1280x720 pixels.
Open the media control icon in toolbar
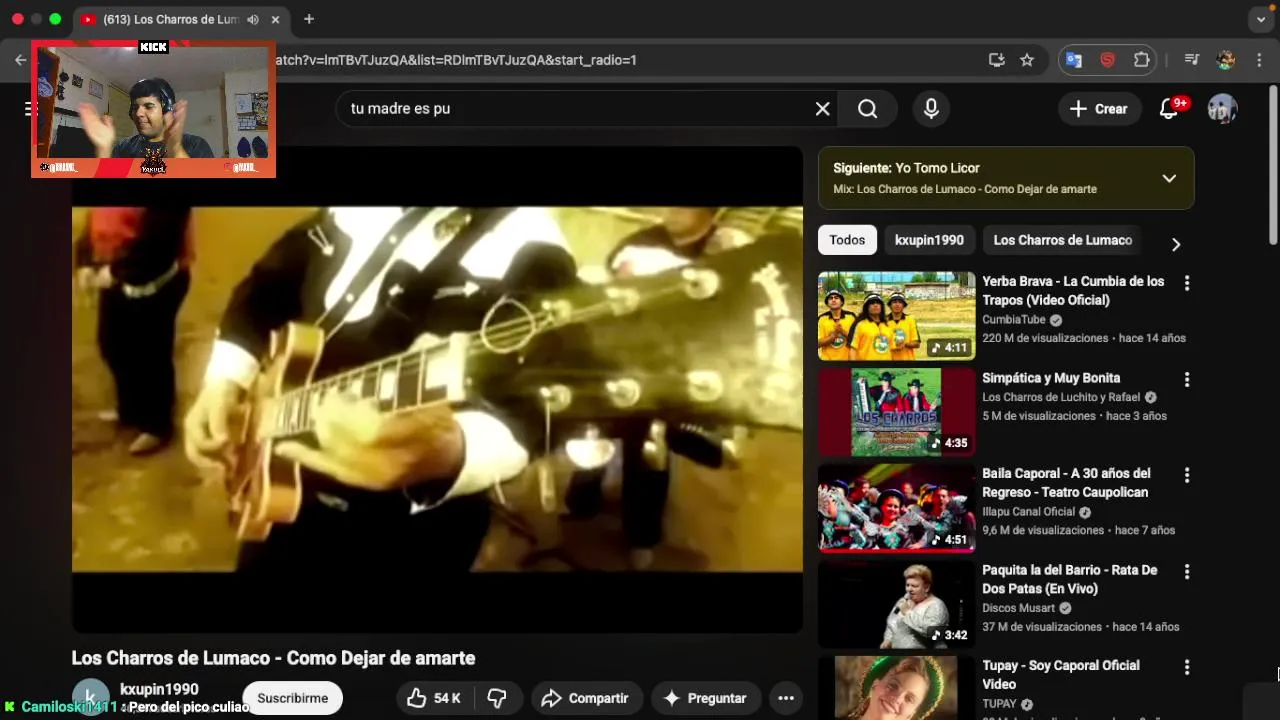1191,60
